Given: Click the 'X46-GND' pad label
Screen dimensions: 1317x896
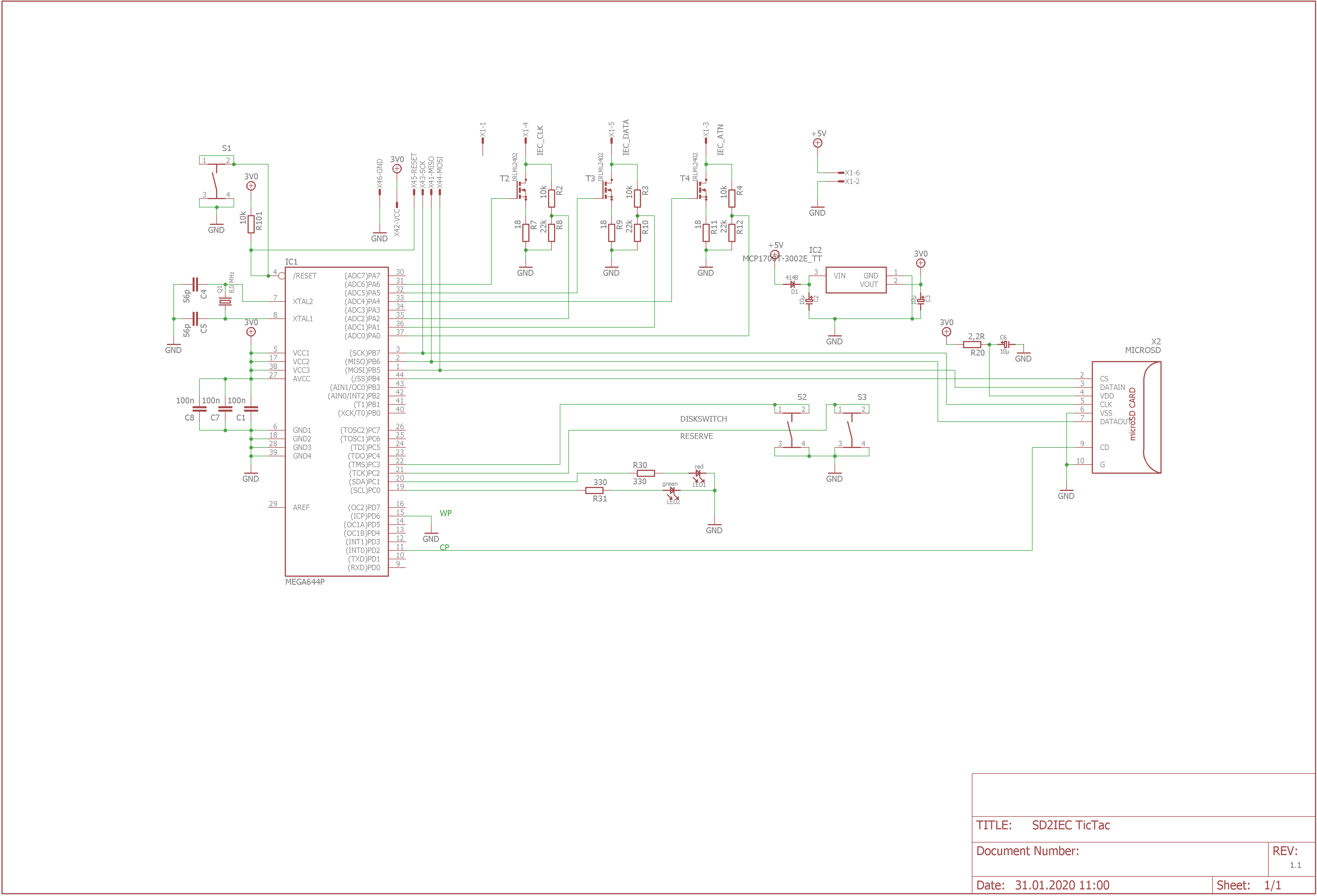Looking at the screenshot, I should pos(380,173).
